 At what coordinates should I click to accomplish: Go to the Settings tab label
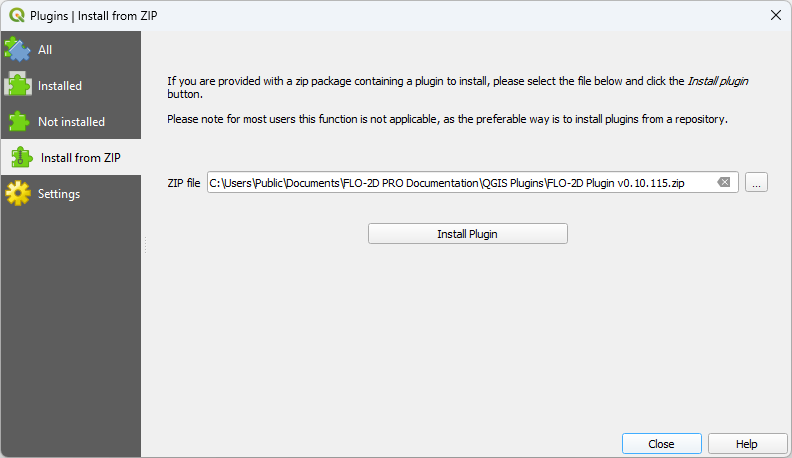[x=59, y=194]
